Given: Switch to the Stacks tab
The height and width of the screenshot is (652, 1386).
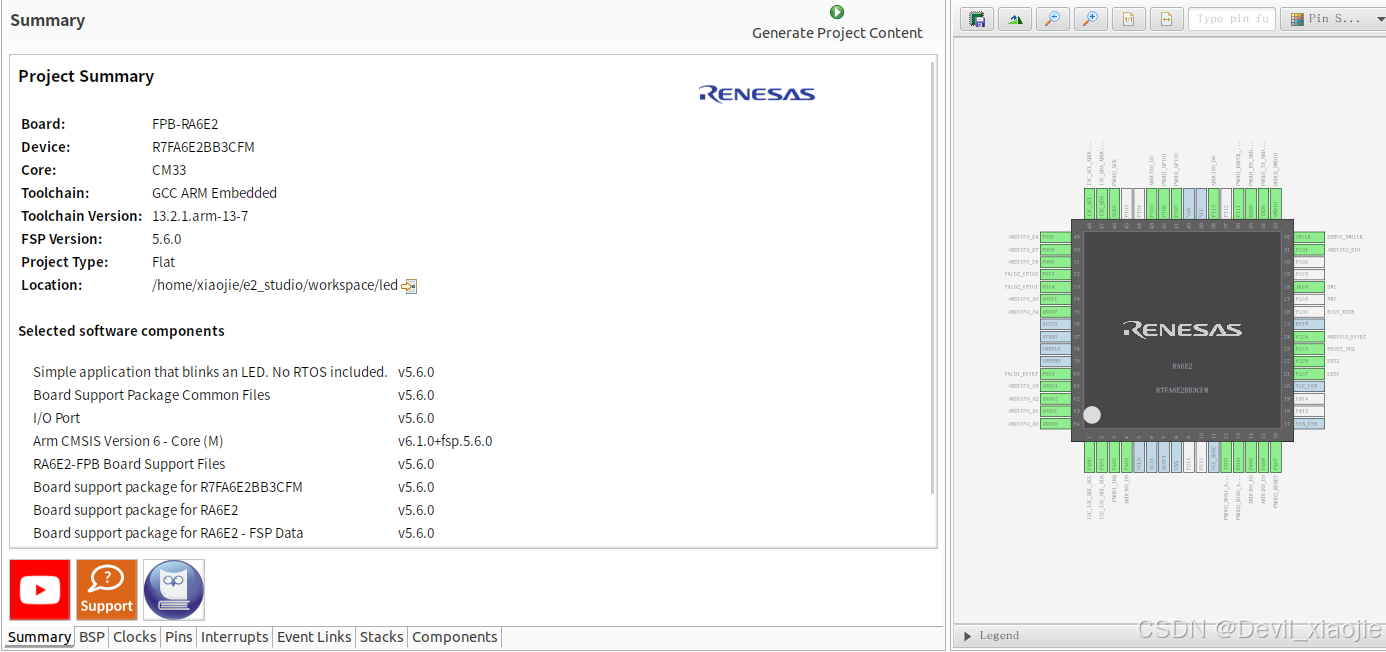Looking at the screenshot, I should (x=382, y=637).
